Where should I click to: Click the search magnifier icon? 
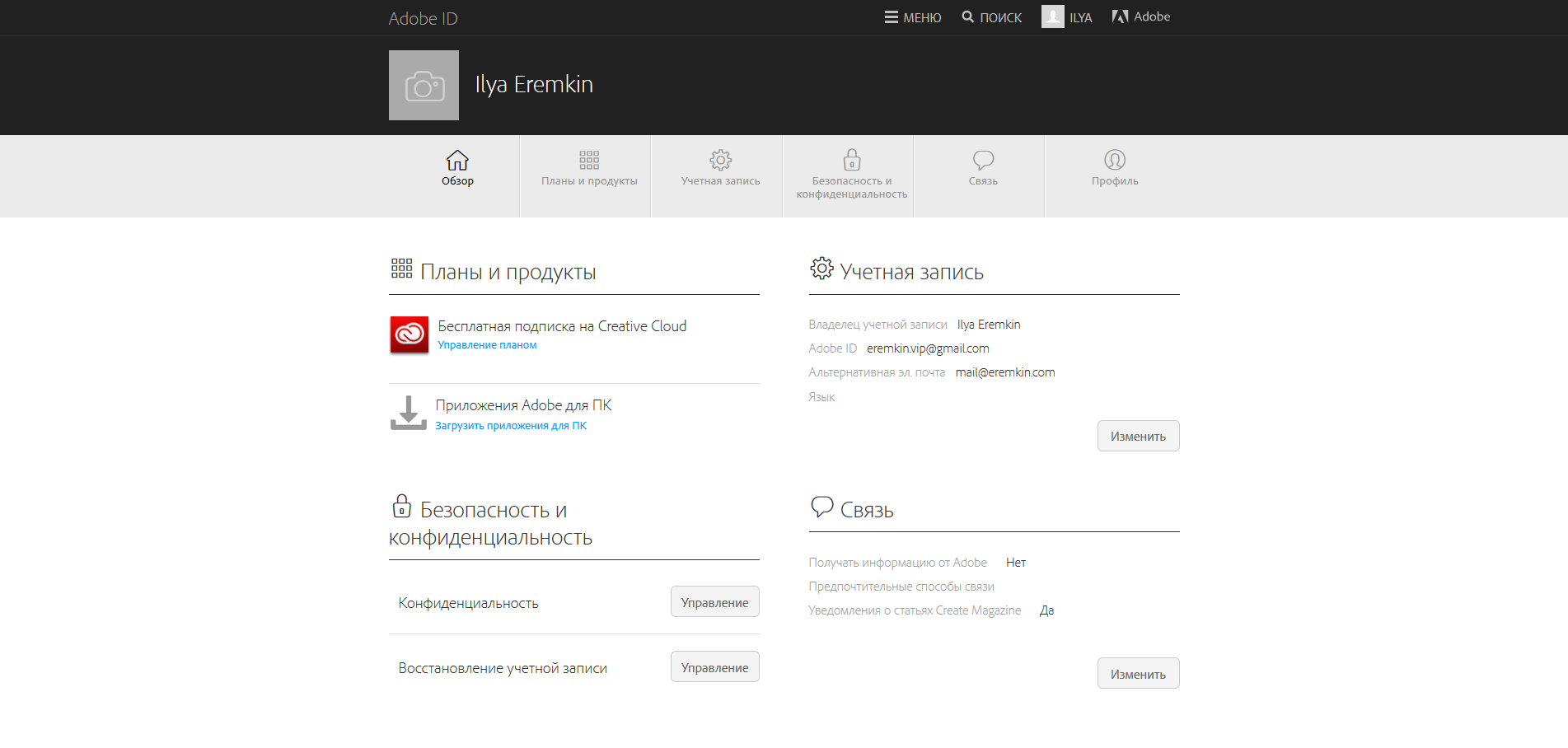click(x=968, y=17)
